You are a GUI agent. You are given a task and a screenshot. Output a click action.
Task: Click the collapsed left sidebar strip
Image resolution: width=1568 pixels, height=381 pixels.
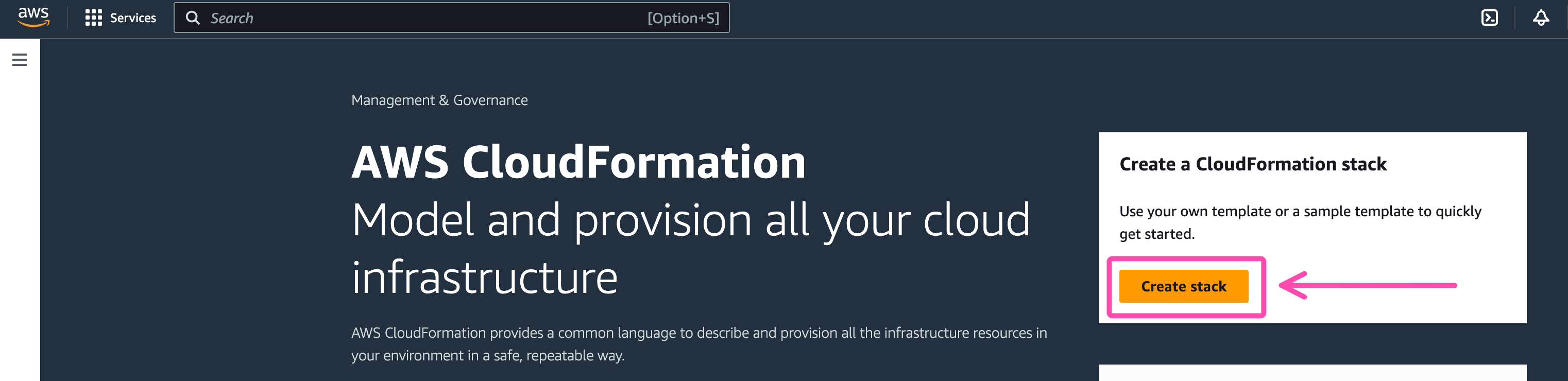pos(20,210)
